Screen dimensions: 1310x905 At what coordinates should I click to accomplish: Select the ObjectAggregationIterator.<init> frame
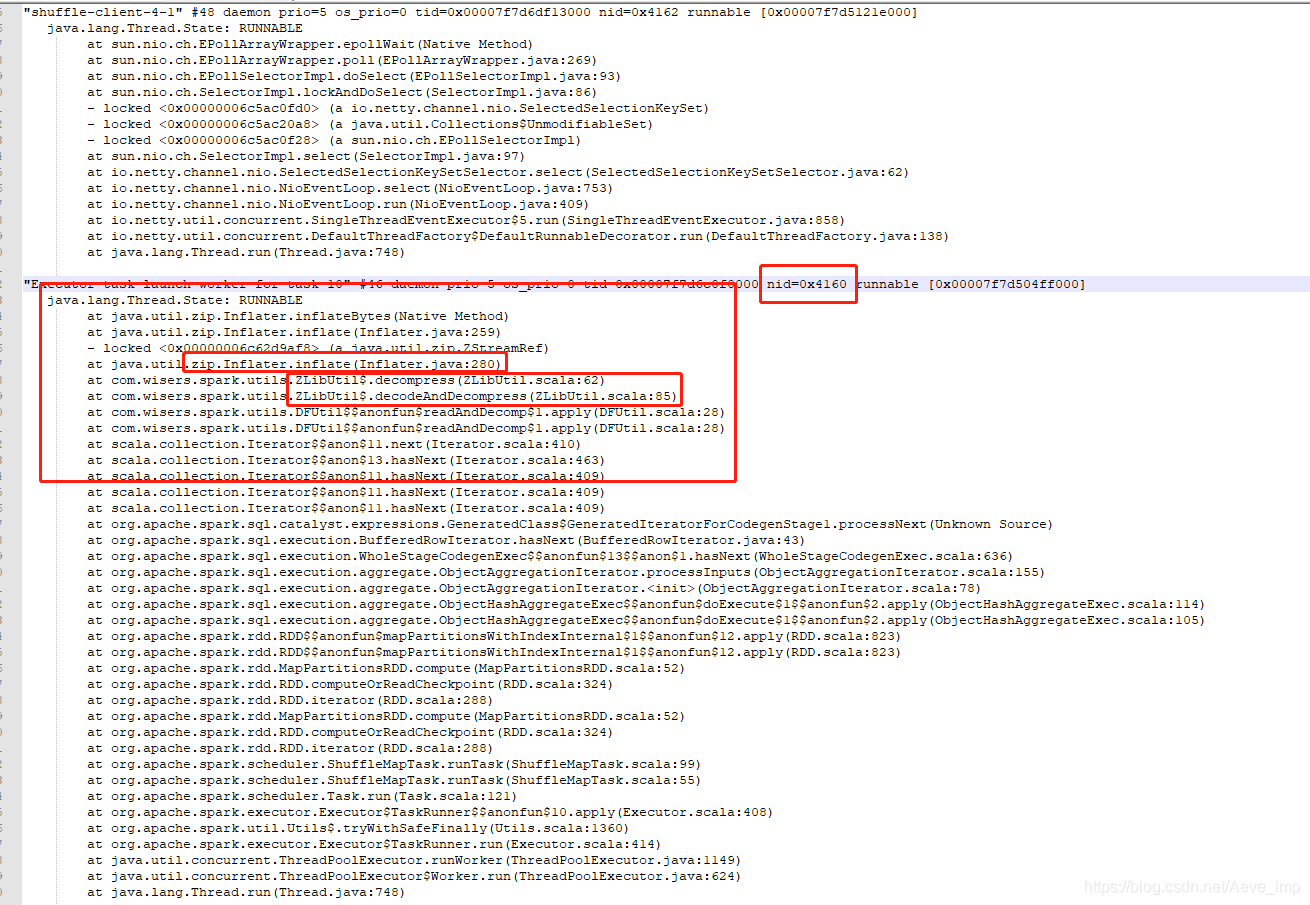pos(534,588)
